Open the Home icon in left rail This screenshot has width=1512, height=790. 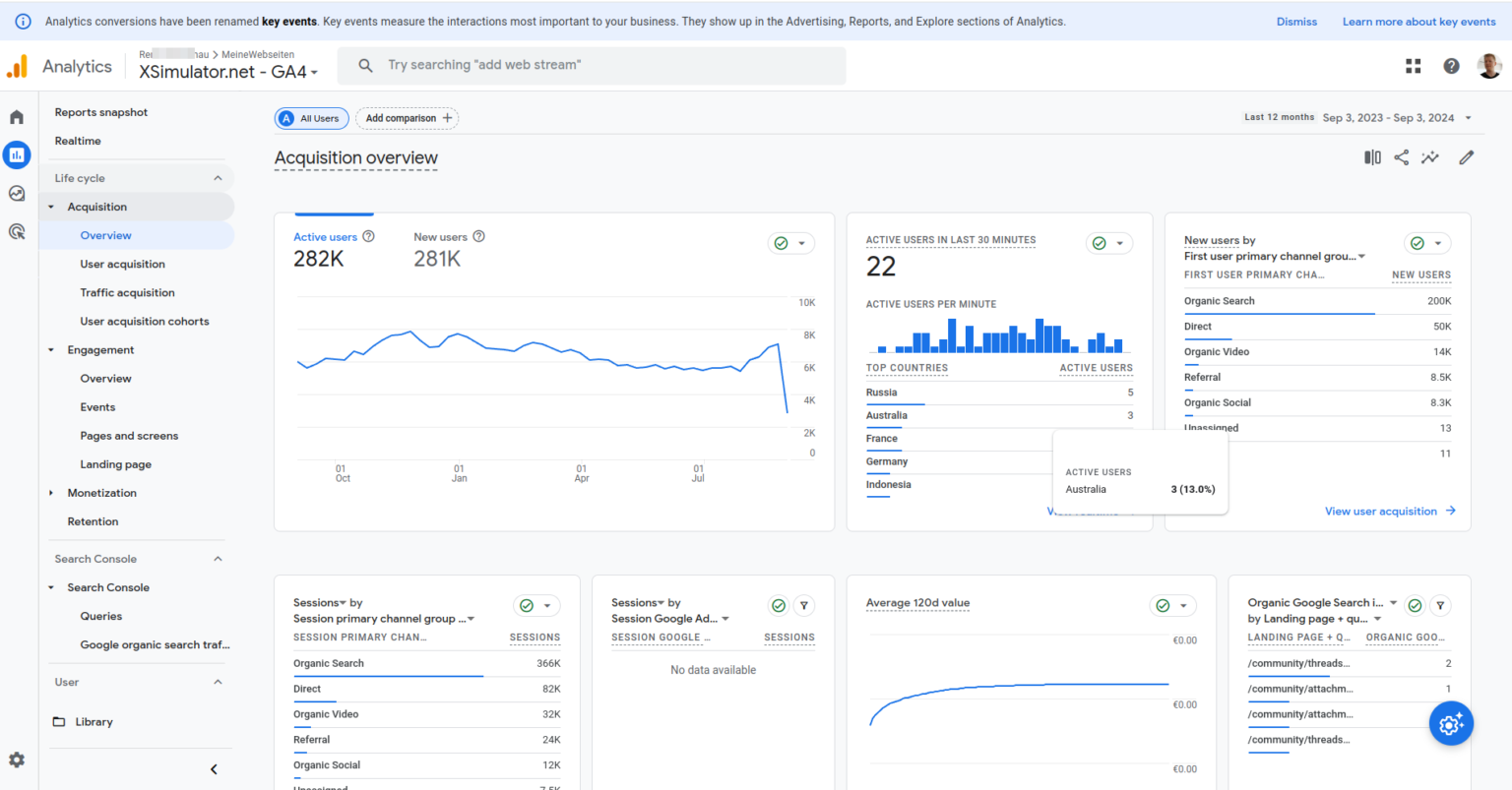pyautogui.click(x=17, y=117)
